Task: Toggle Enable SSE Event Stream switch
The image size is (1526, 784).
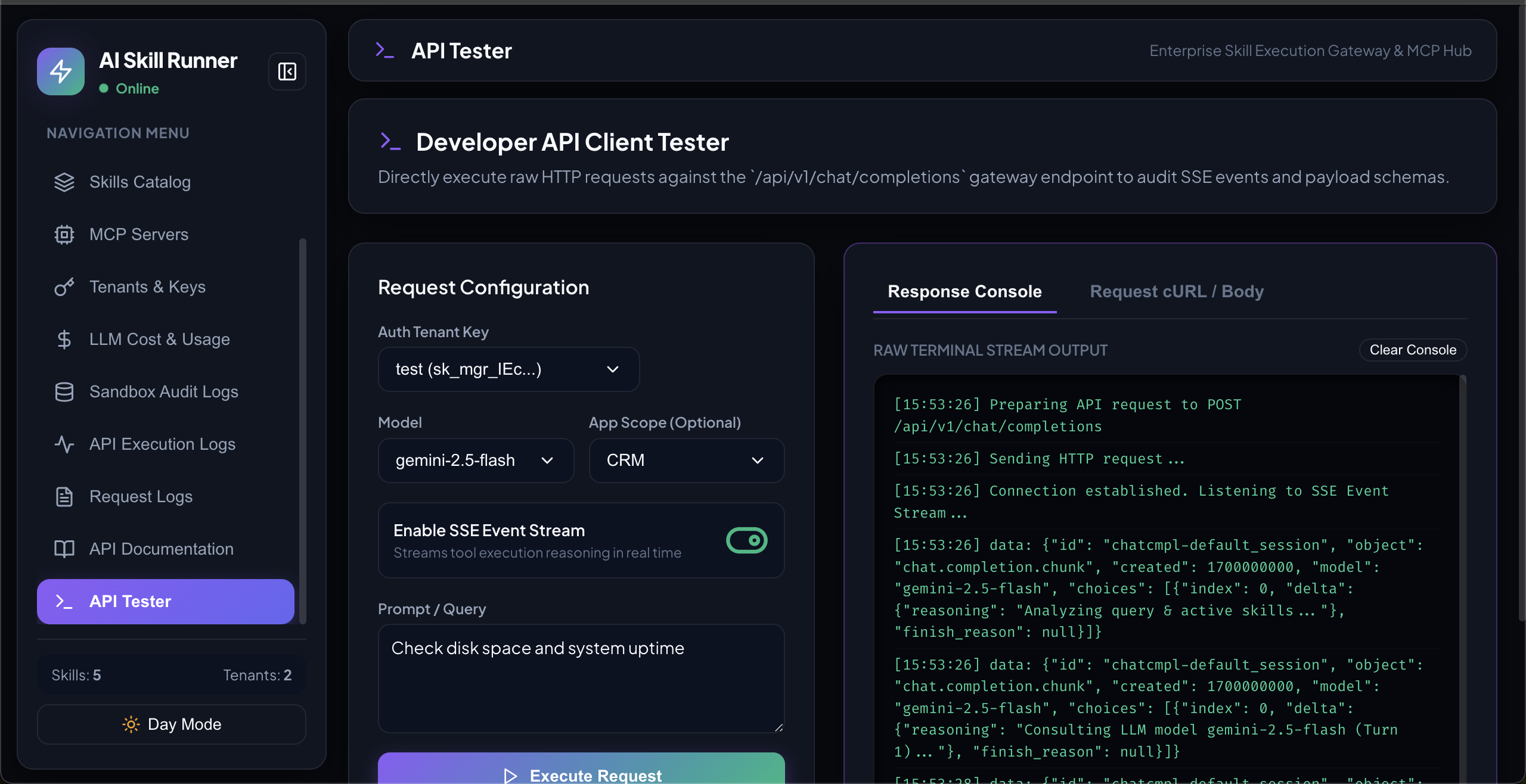Action: (x=747, y=540)
